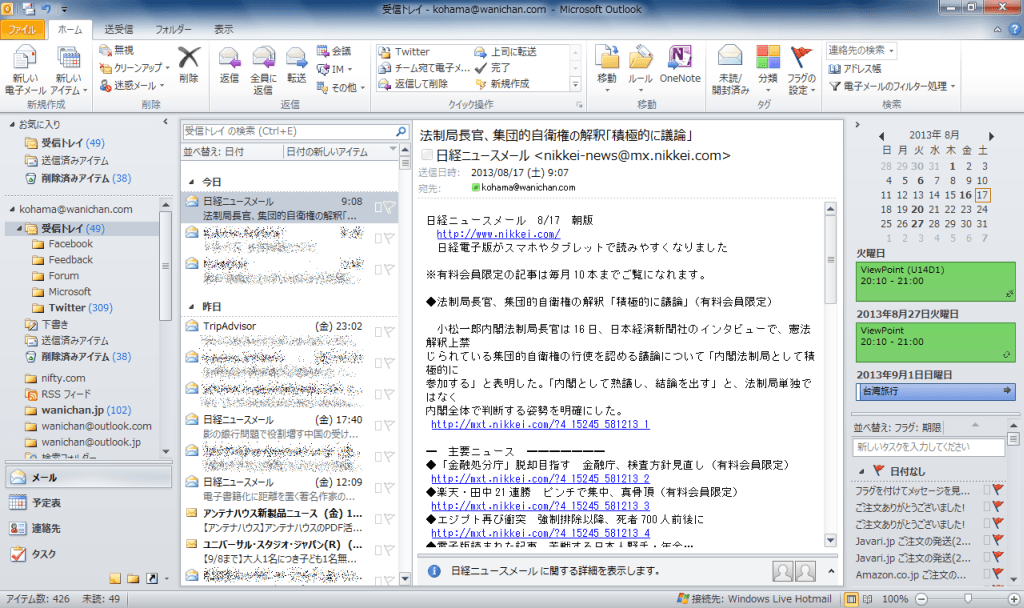Open the ファイル tab
This screenshot has width=1024, height=608.
click(x=22, y=29)
